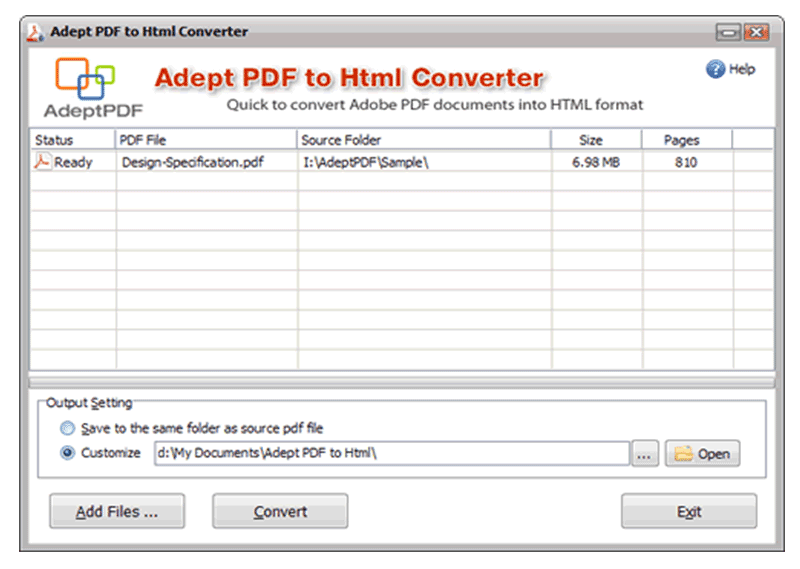
Task: Select 'Save to the same folder' radio option
Action: tap(67, 428)
